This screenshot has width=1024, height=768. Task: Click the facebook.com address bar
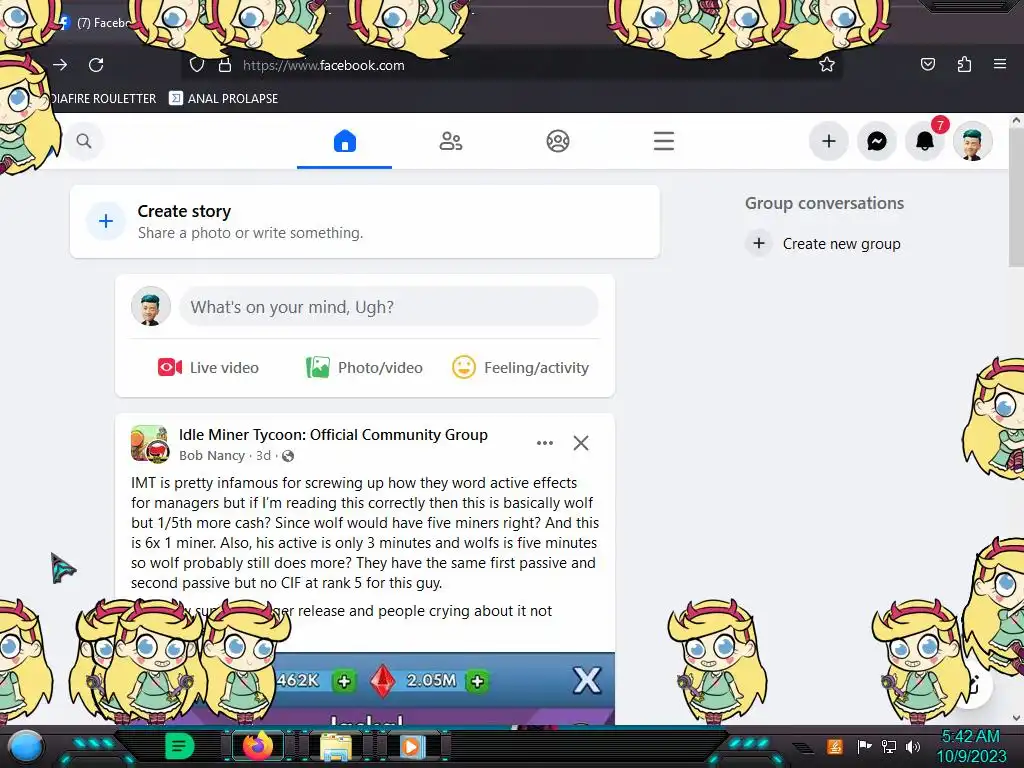[x=512, y=65]
